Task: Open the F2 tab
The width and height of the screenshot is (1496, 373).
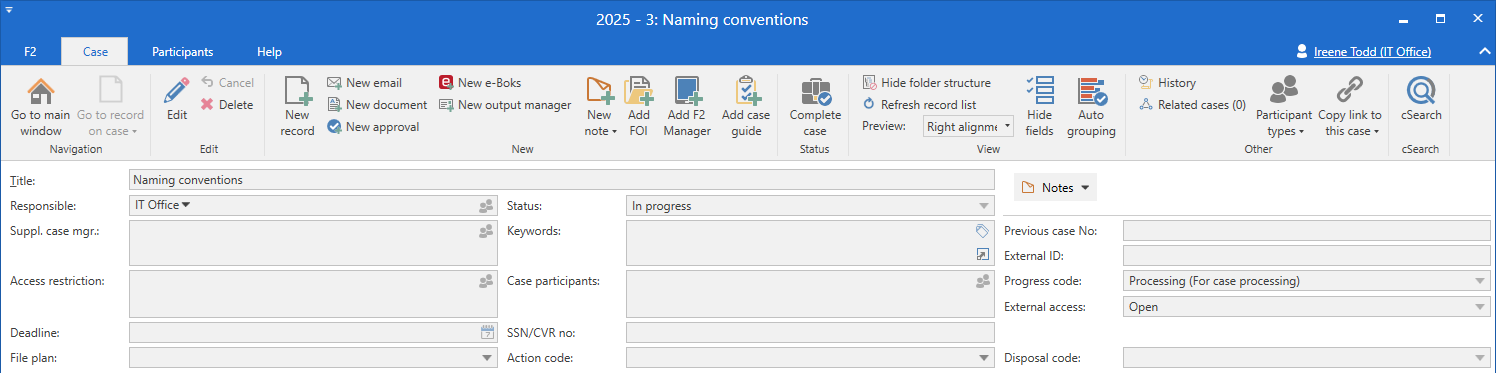Action: (30, 52)
